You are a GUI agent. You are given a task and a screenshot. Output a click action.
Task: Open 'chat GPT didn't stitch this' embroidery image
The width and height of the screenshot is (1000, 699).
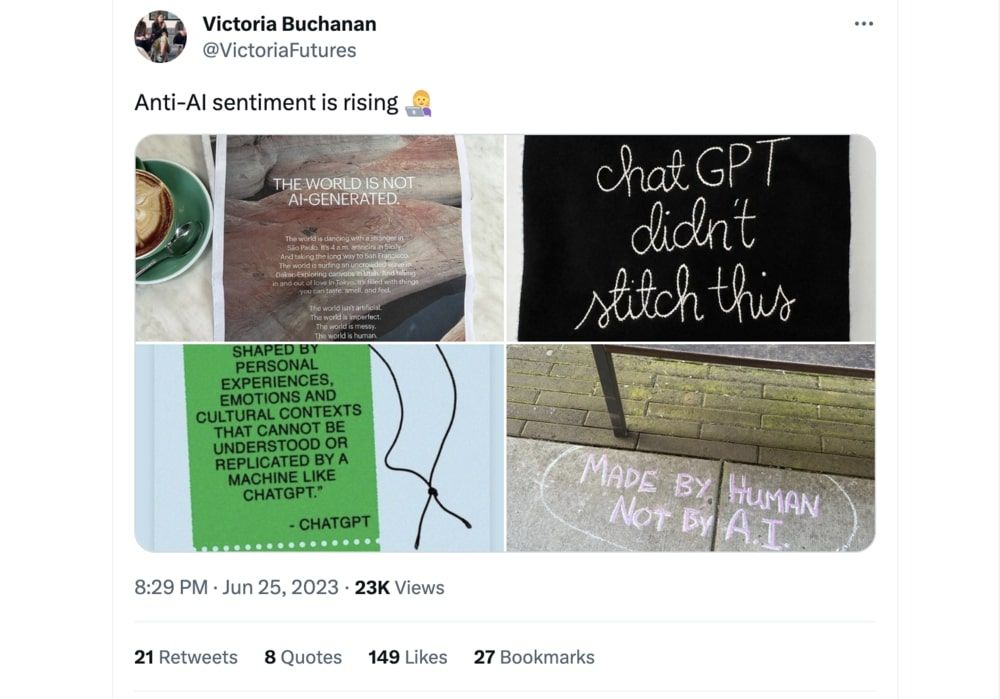tap(691, 238)
